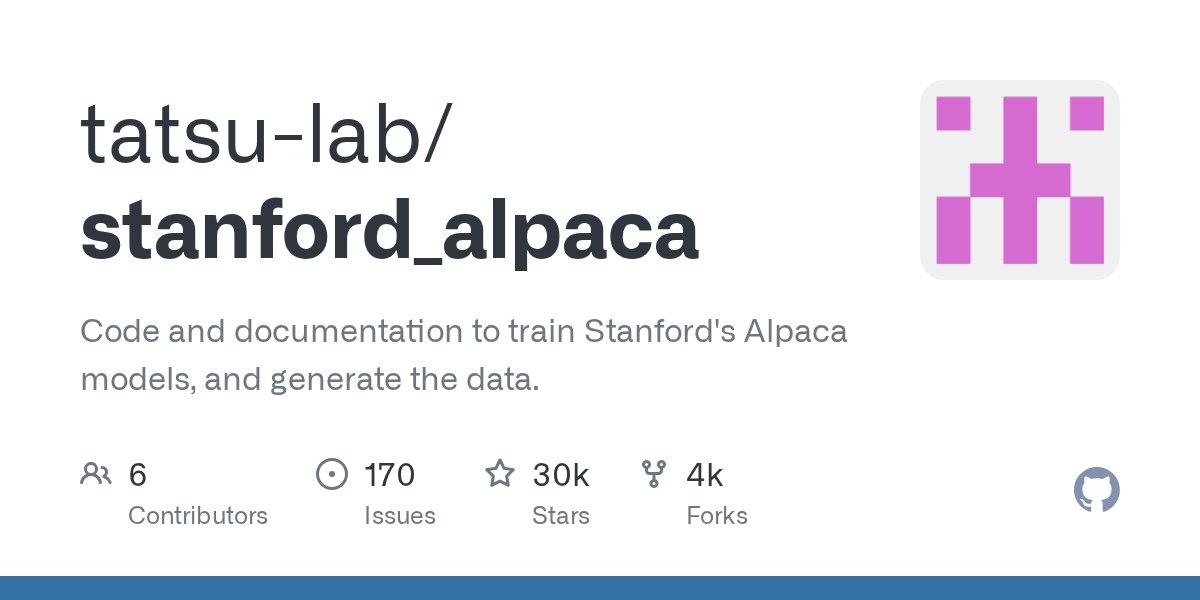
Task: Select the 170 issues count
Action: tap(390, 474)
